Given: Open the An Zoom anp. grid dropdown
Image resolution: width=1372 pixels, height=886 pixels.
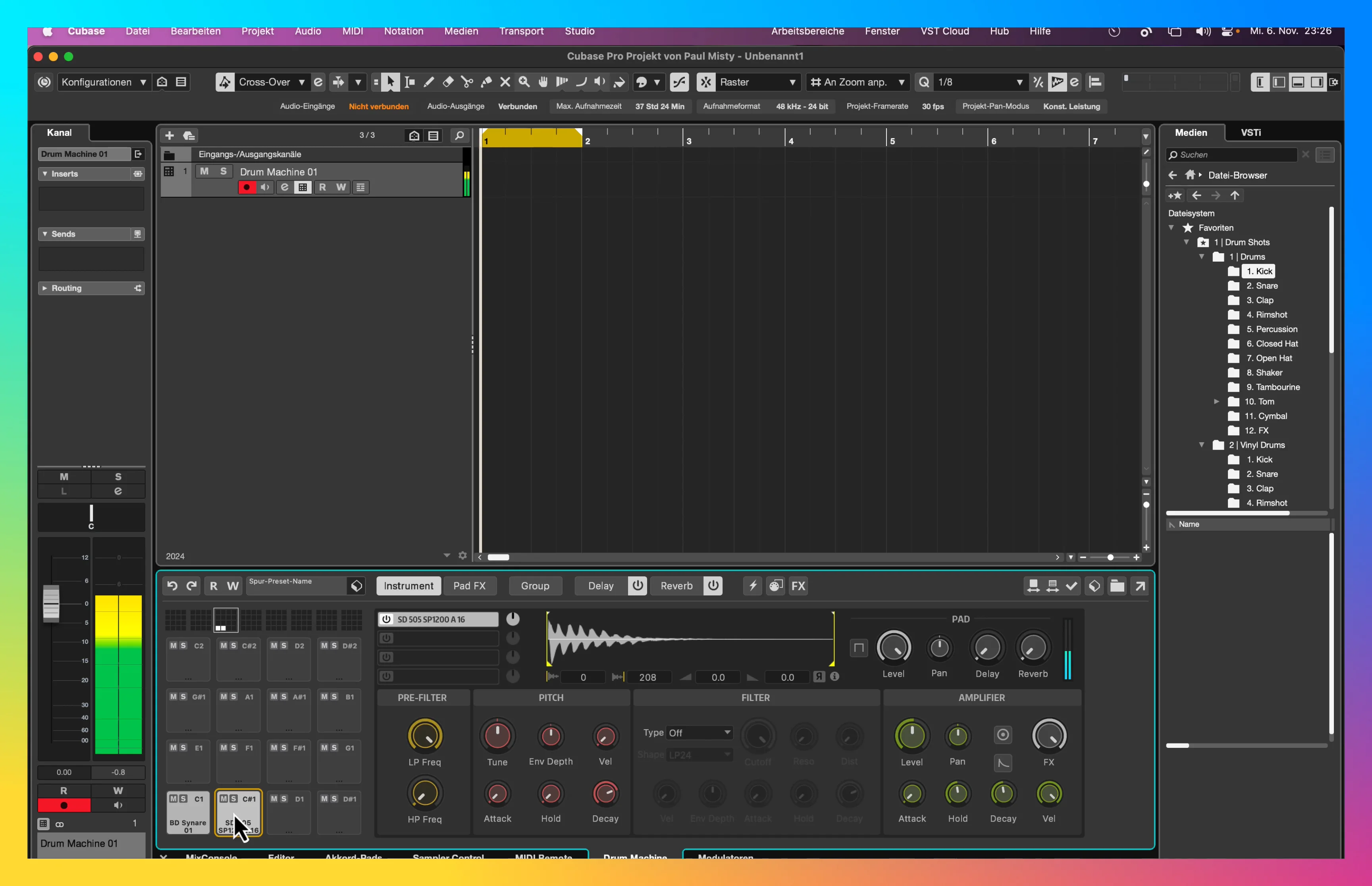Looking at the screenshot, I should [858, 82].
